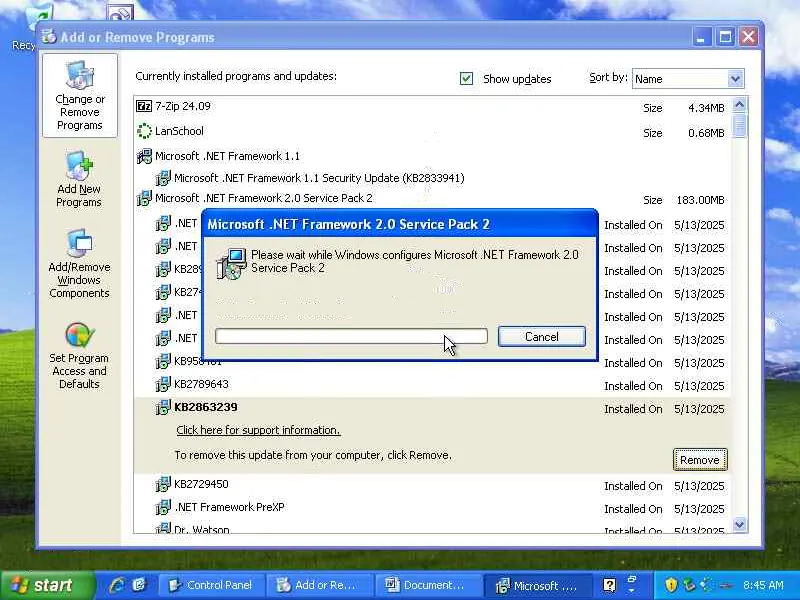
Task: Click the KB2789643 update icon
Action: click(163, 384)
